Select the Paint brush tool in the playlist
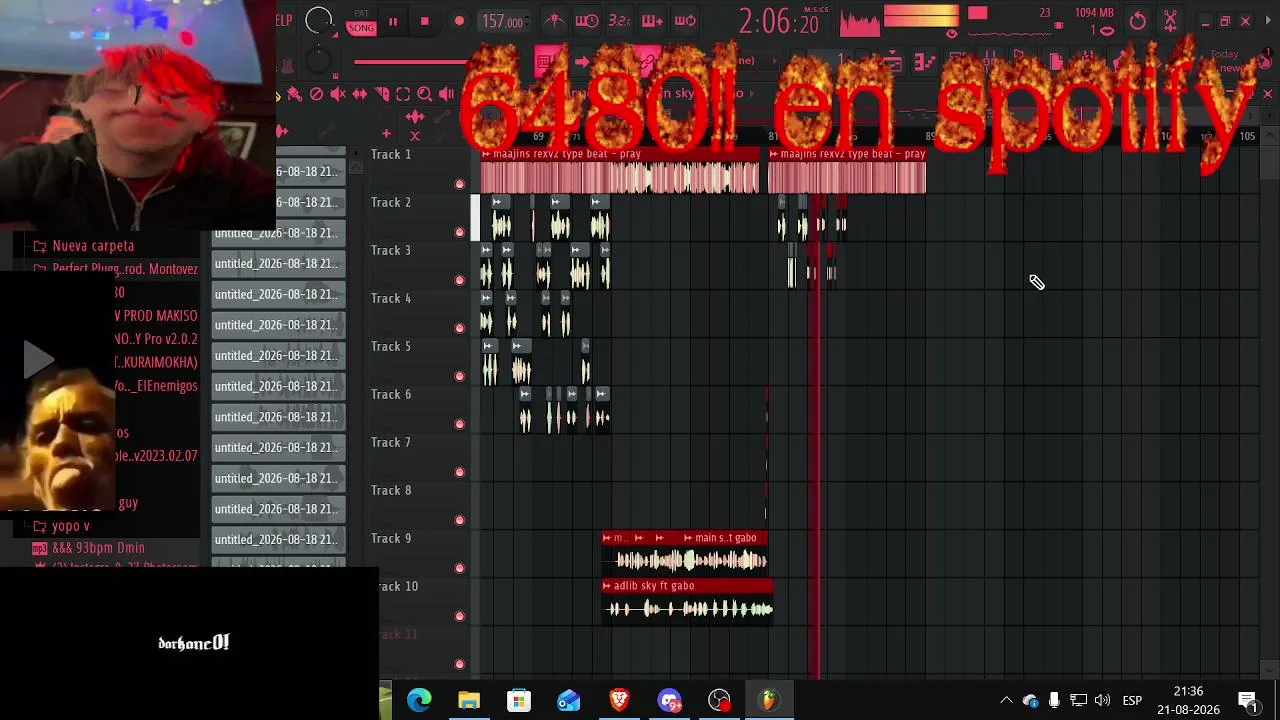1280x720 pixels. click(294, 94)
